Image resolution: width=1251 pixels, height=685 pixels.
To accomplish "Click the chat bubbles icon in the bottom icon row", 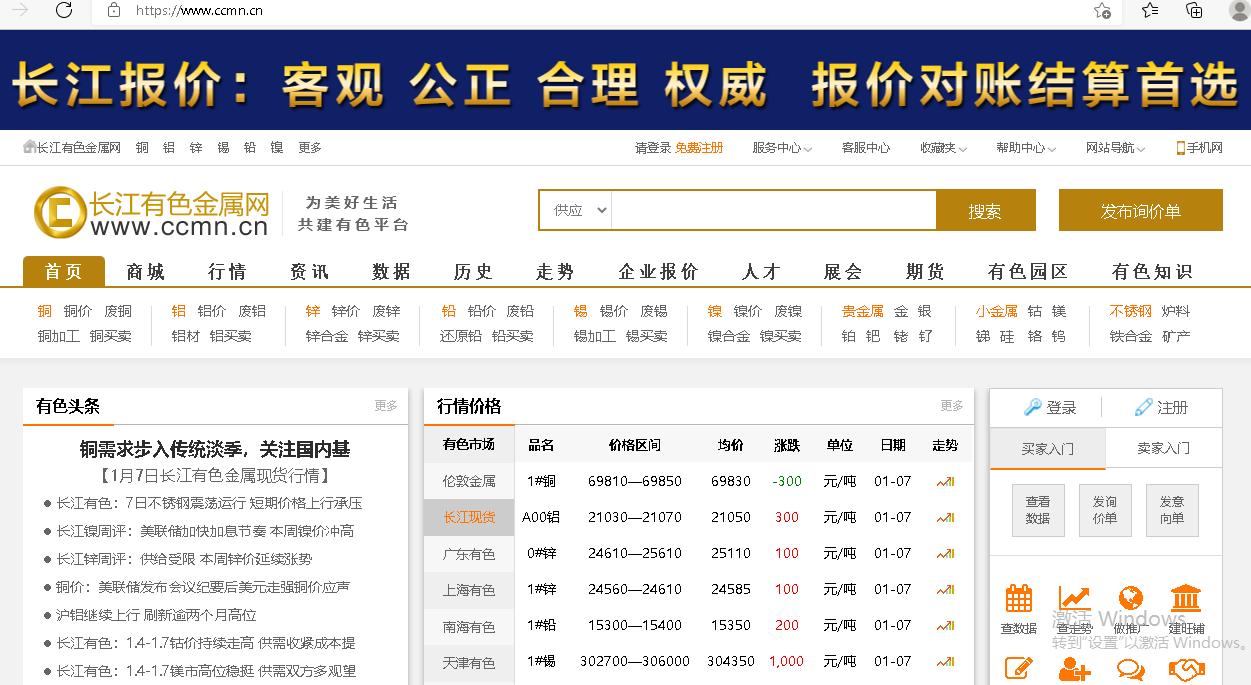I will [x=1130, y=670].
